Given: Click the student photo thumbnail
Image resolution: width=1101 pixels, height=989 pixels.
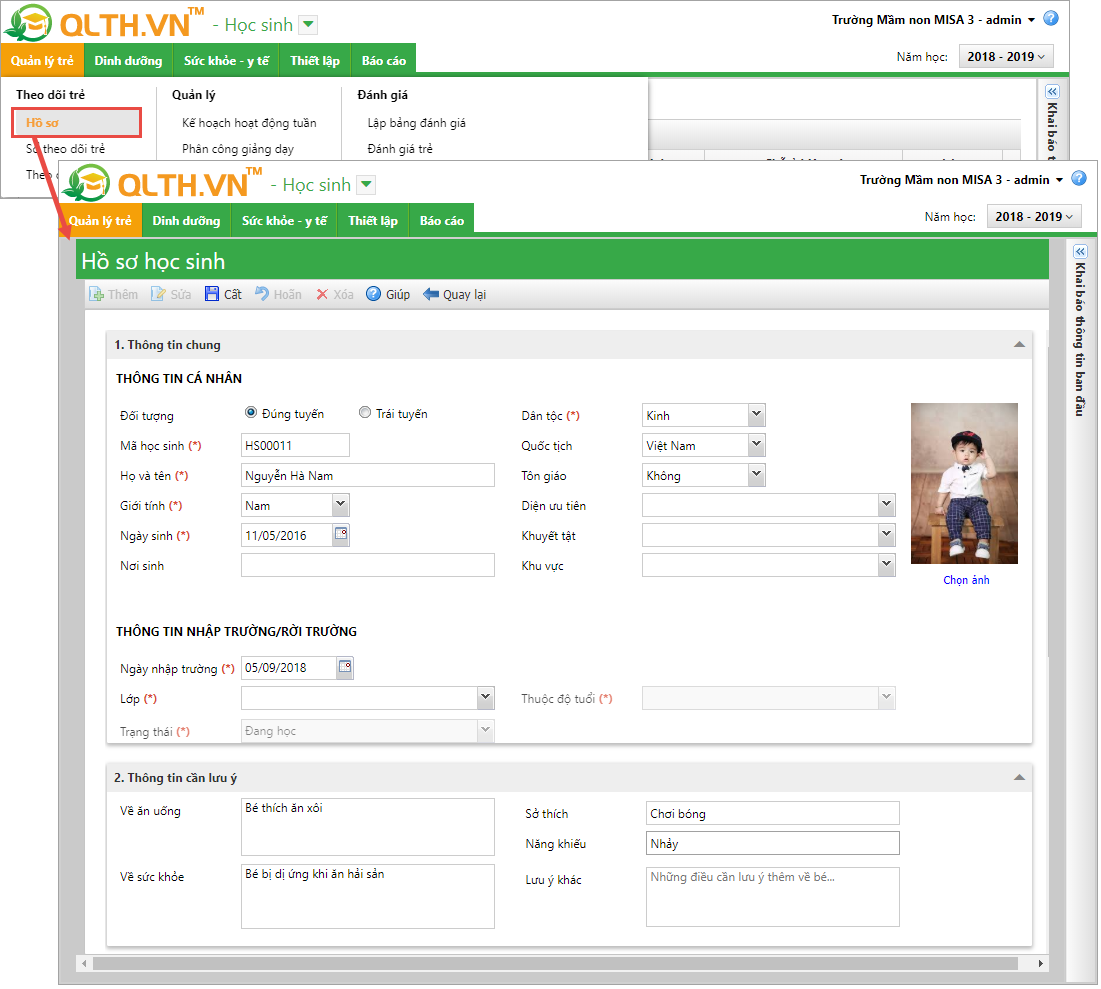Looking at the screenshot, I should pyautogui.click(x=964, y=483).
